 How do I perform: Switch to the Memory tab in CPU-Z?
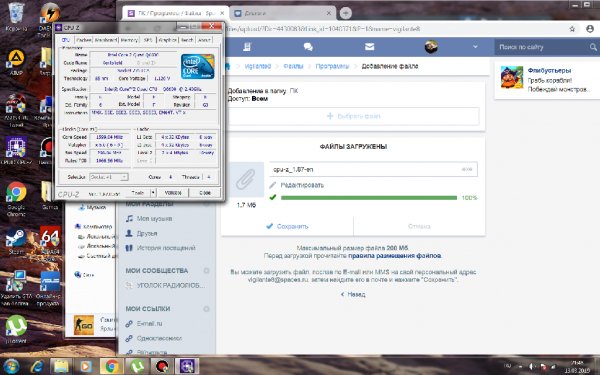[129, 40]
